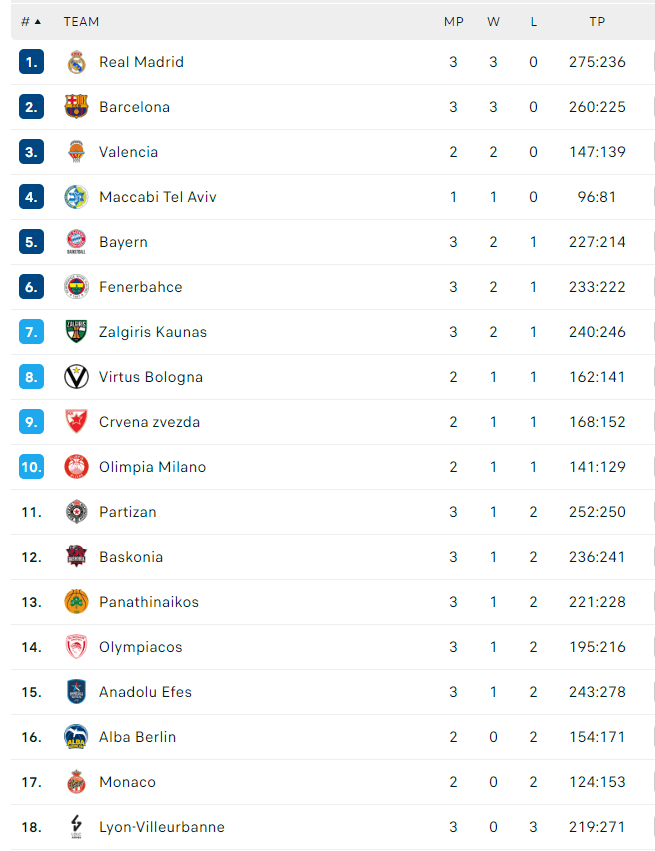Click the TP column header
The height and width of the screenshot is (851, 655).
pos(597,21)
